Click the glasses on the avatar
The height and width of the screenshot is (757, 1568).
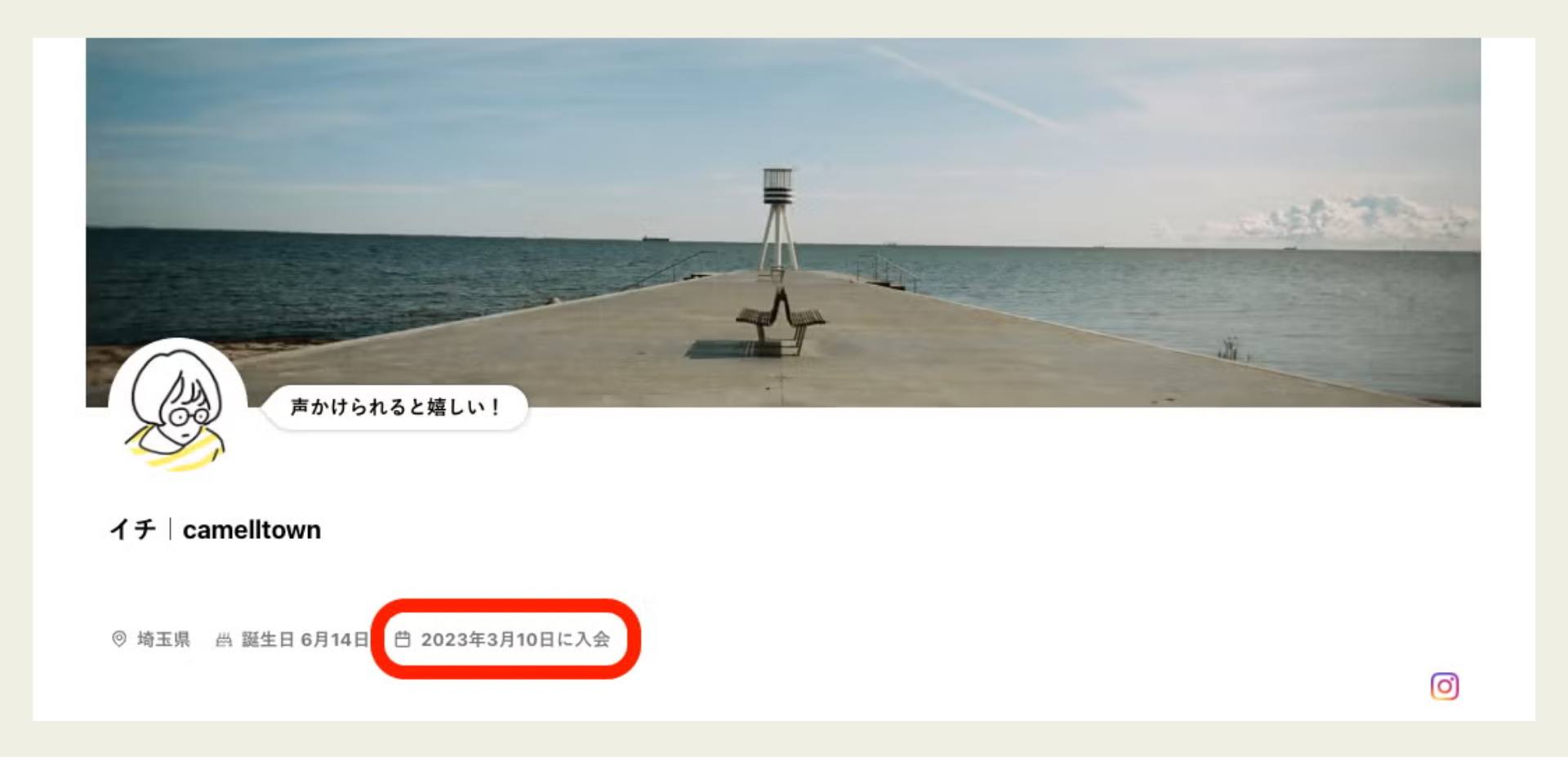tap(189, 416)
